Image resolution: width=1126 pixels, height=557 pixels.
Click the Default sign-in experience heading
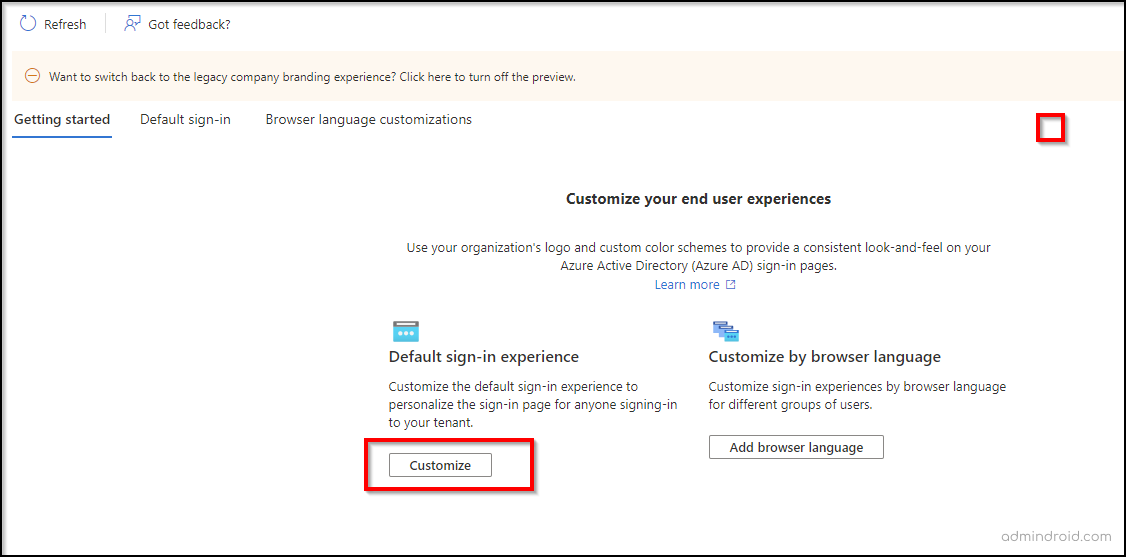coord(483,357)
